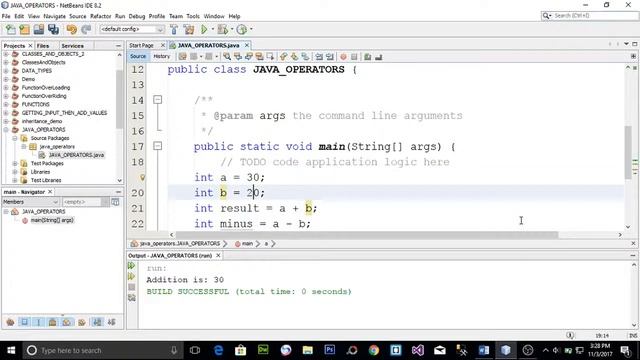
Task: Select JAVA_OPERATORS.java in the project tree
Action: click(76, 155)
